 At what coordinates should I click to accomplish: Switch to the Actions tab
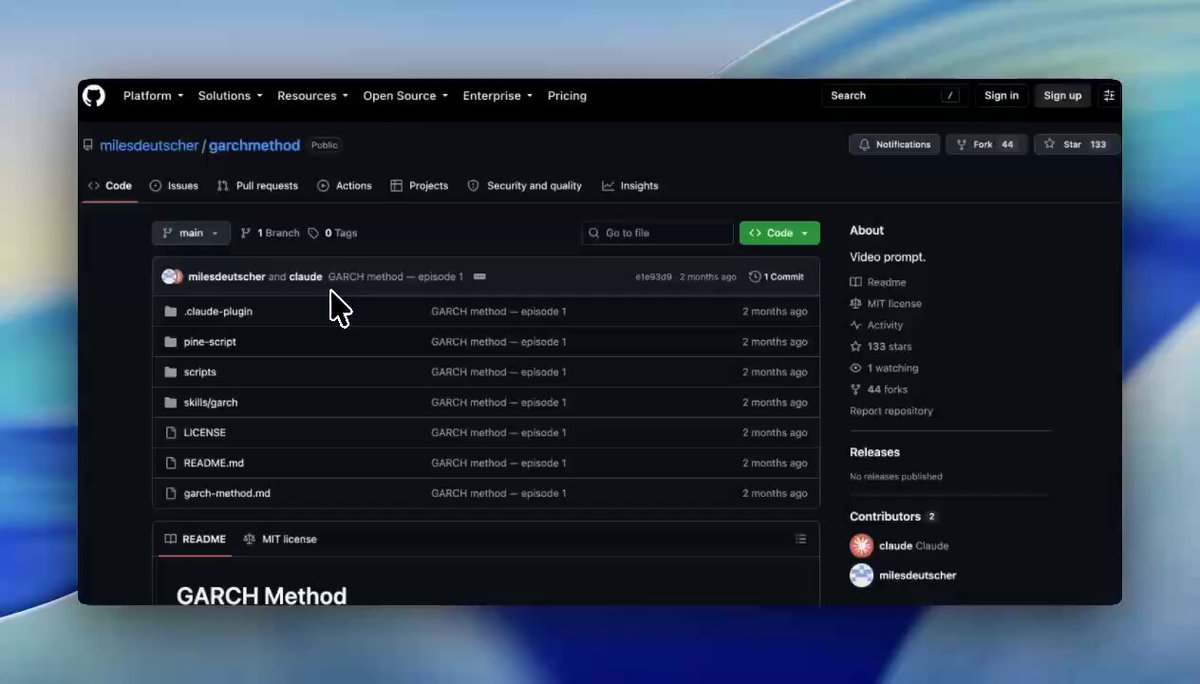click(x=345, y=186)
